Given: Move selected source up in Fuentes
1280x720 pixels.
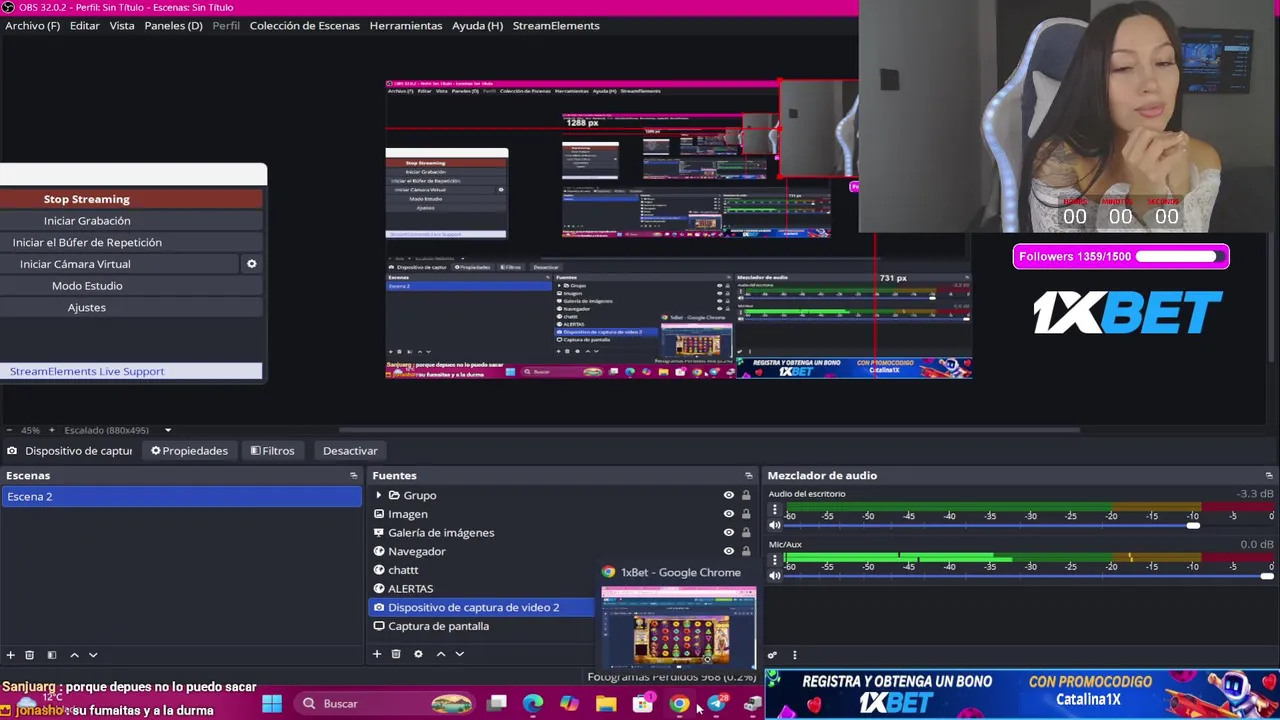Looking at the screenshot, I should (440, 654).
